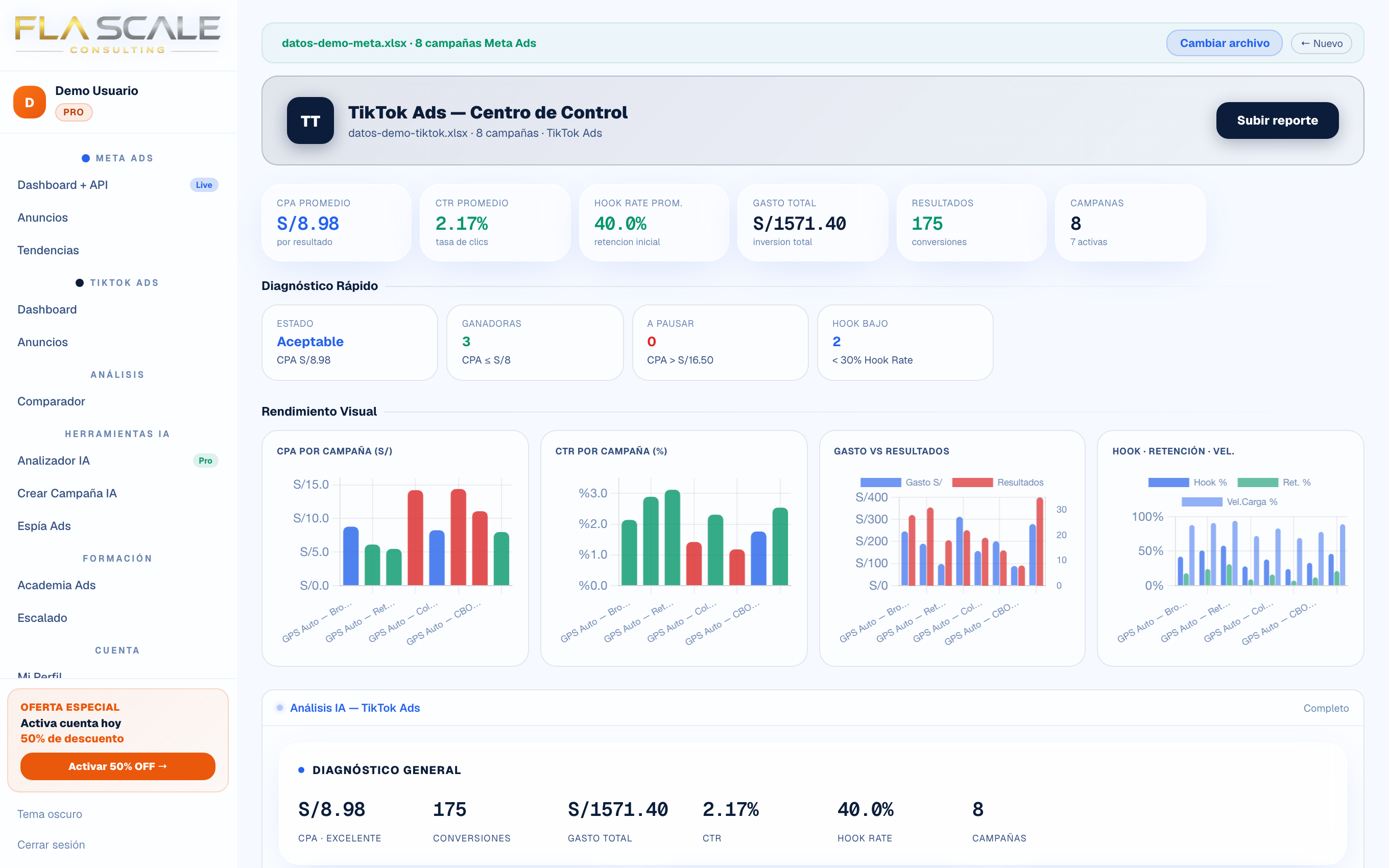
Task: Click the Análisis IA — TikTok Ads heading
Action: [355, 708]
